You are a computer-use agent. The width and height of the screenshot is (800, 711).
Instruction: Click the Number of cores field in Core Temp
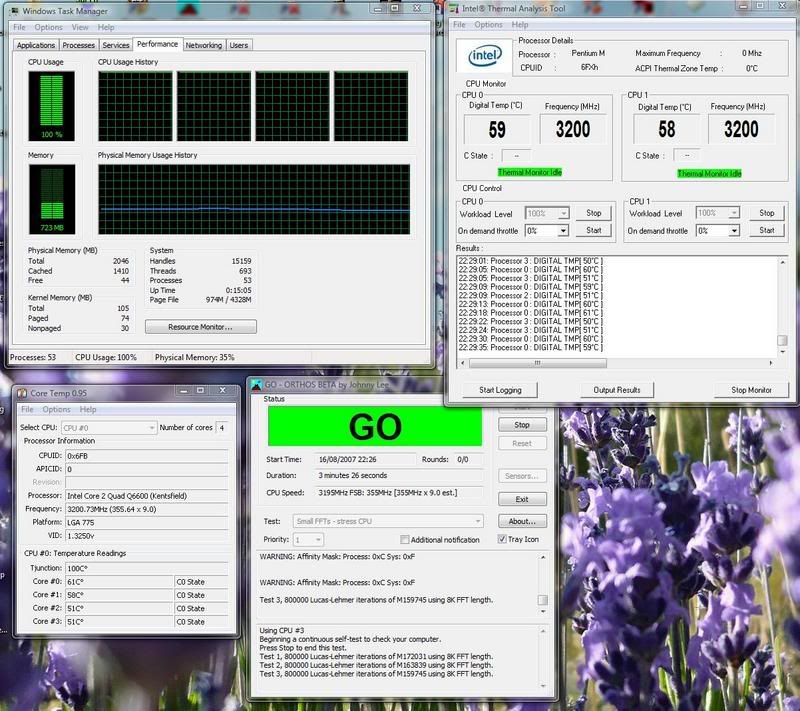(221, 428)
